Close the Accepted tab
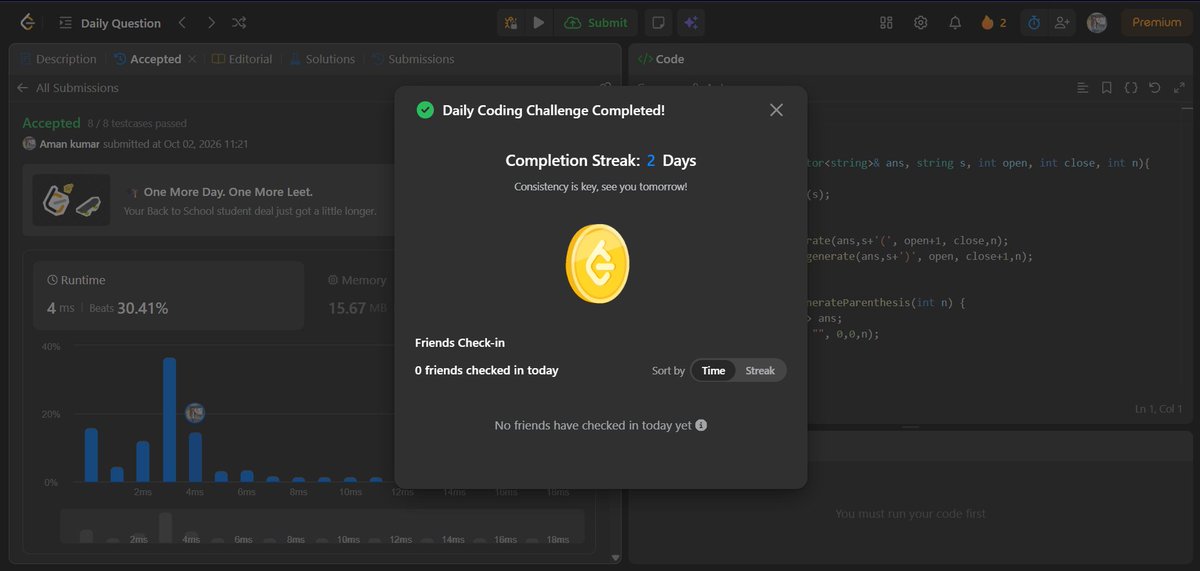The height and width of the screenshot is (571, 1200). (192, 59)
